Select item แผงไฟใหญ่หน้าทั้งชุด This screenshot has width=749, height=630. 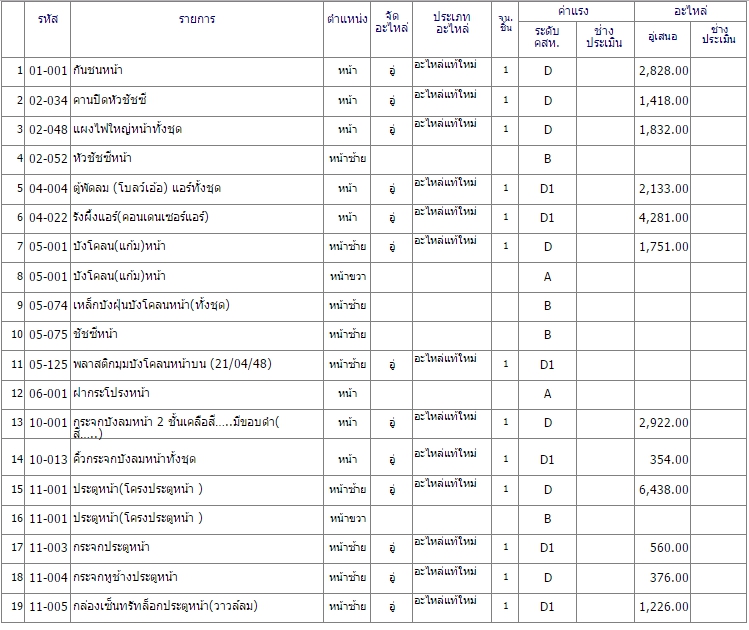pos(128,129)
